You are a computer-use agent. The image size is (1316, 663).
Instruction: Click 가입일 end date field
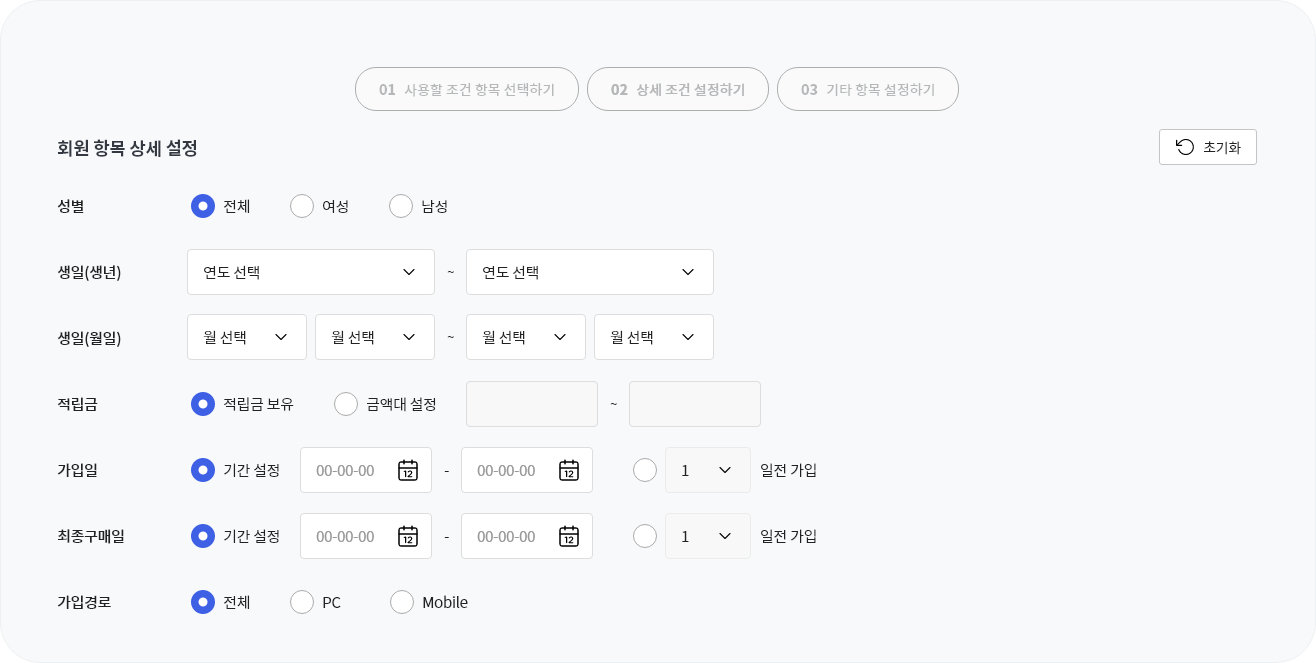pyautogui.click(x=527, y=470)
